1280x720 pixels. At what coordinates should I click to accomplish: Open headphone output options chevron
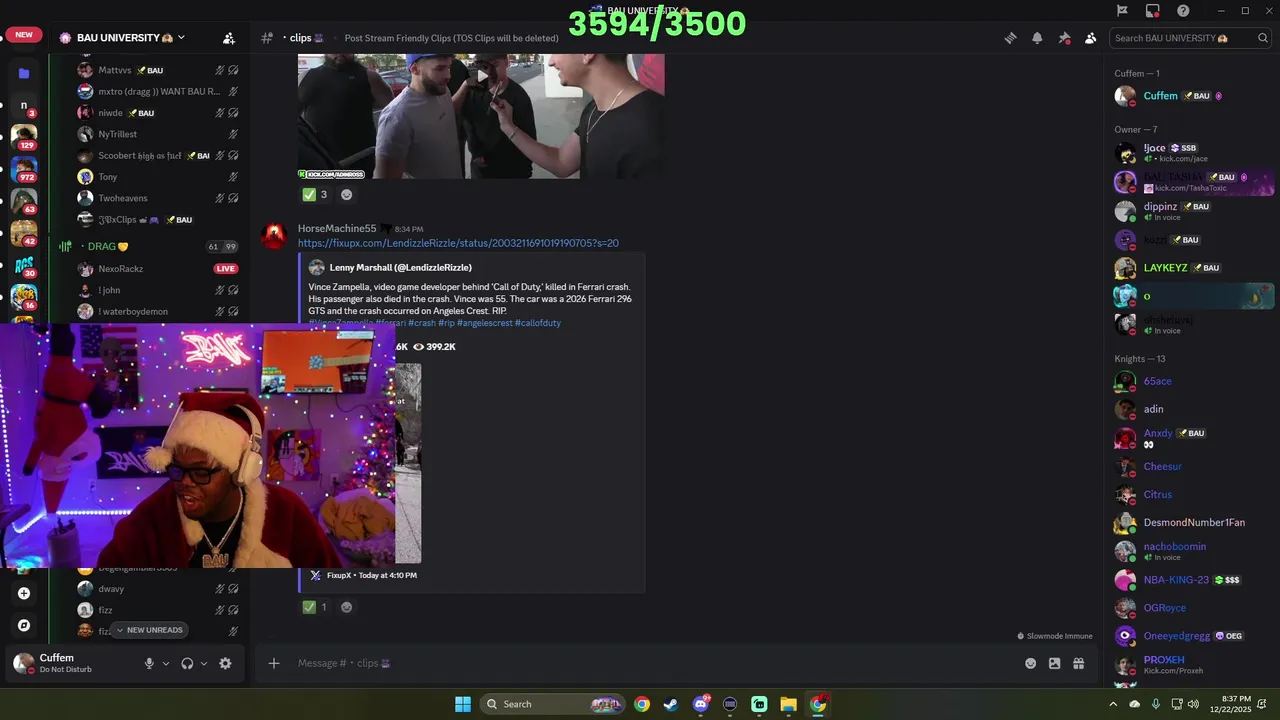[204, 663]
